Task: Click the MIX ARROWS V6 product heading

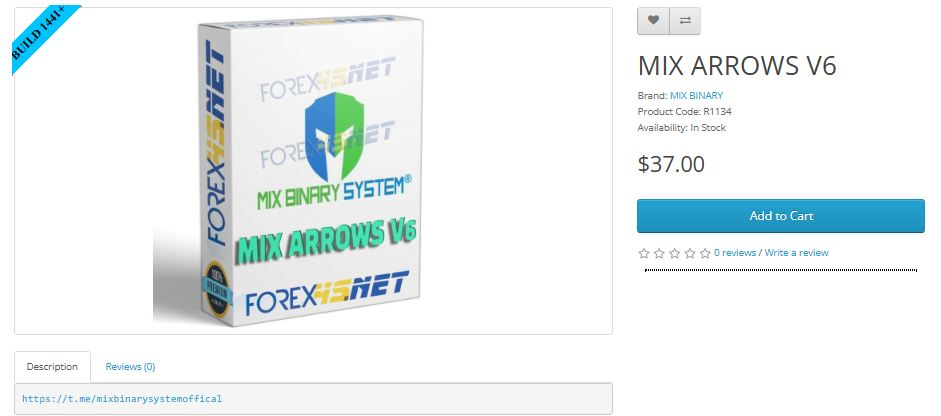Action: coord(737,65)
